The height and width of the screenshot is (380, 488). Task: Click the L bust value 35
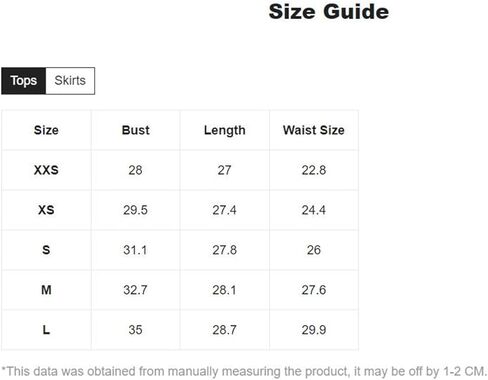[136, 330]
